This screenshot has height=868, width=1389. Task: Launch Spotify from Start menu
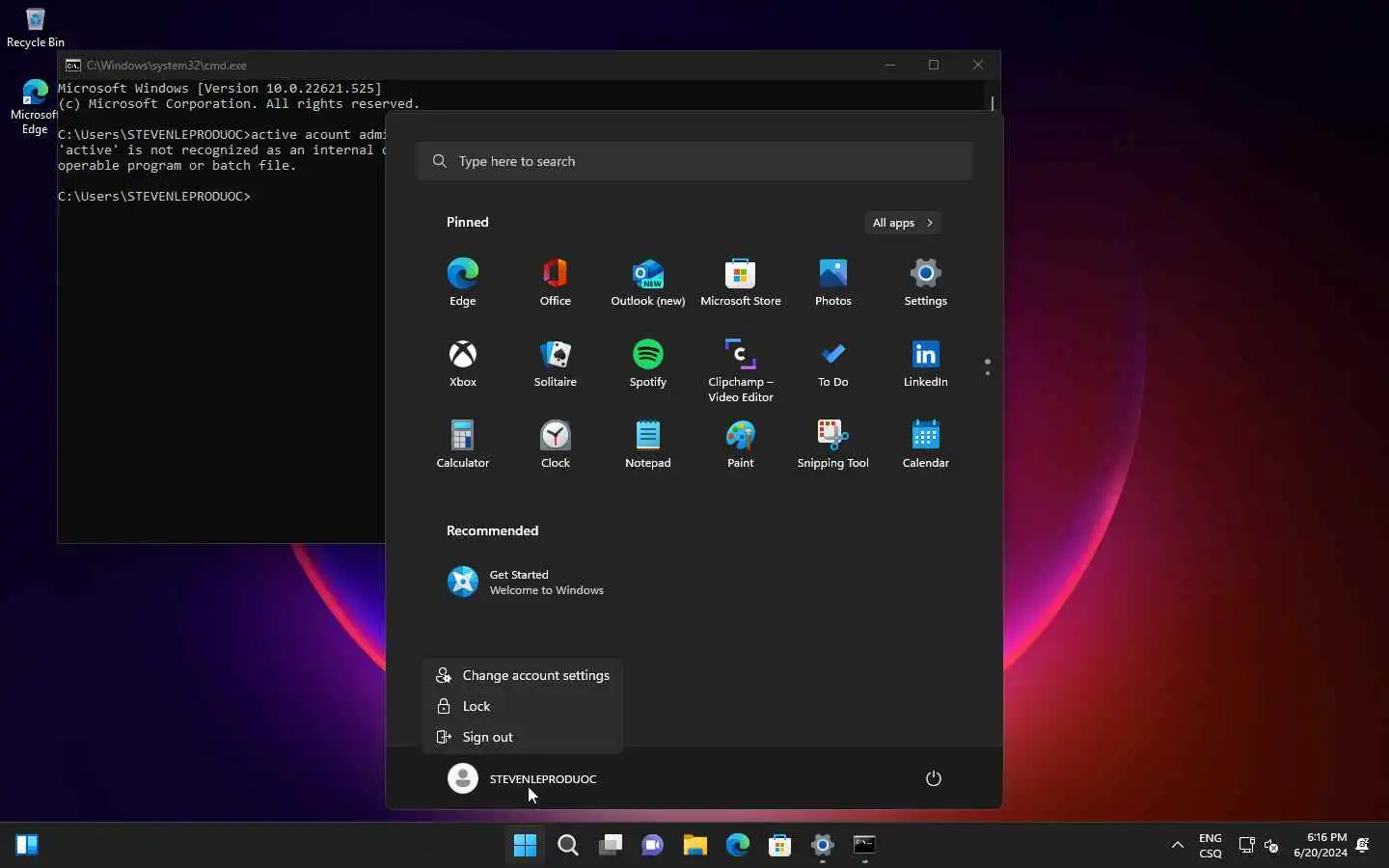tap(648, 364)
